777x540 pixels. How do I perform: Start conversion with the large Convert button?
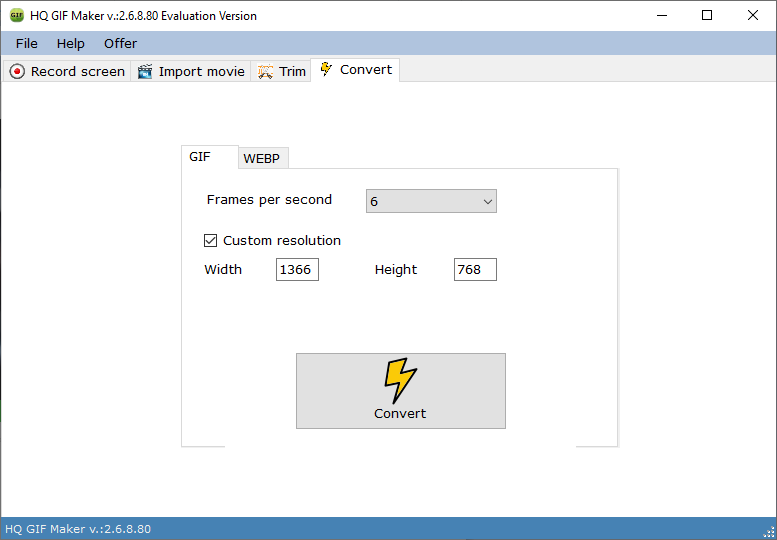[x=401, y=391]
